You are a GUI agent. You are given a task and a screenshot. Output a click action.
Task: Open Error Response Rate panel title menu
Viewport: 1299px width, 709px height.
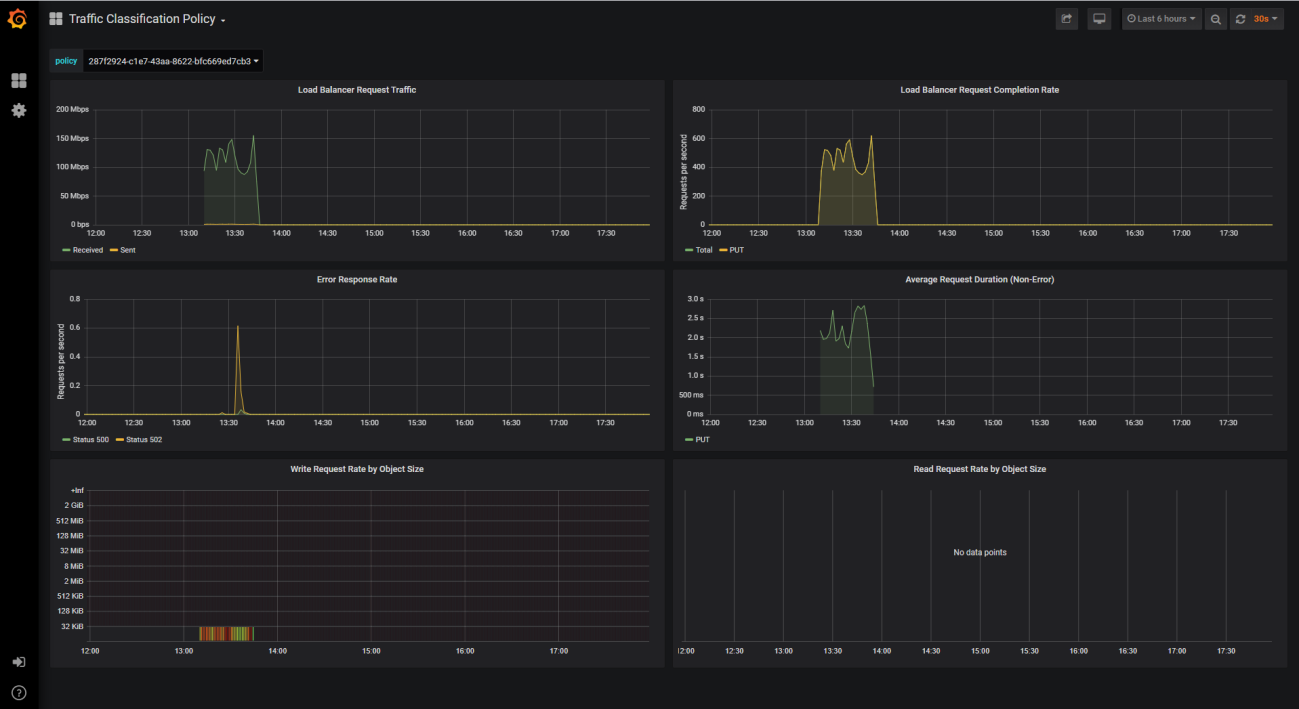click(x=357, y=280)
